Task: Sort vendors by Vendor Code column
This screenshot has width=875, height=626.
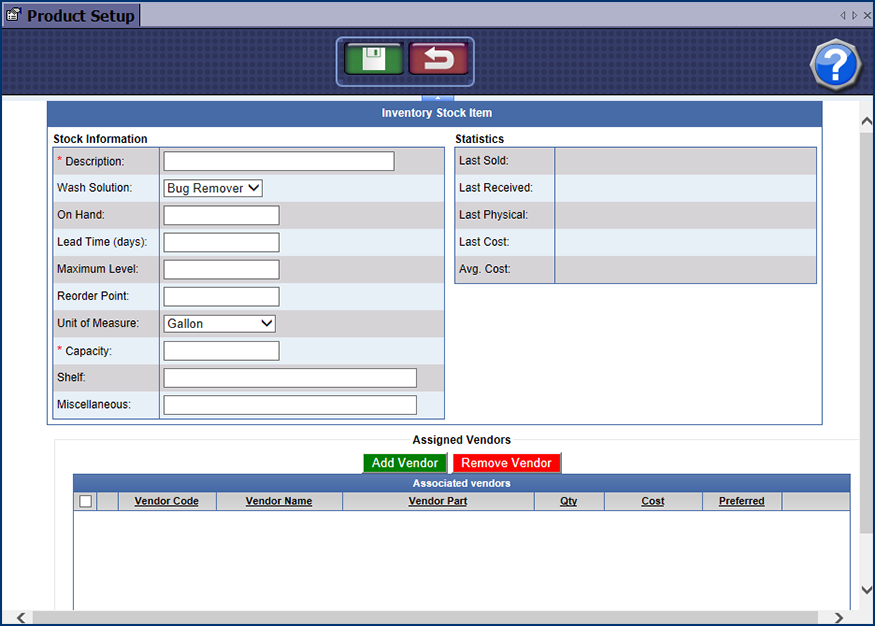Action: 166,501
